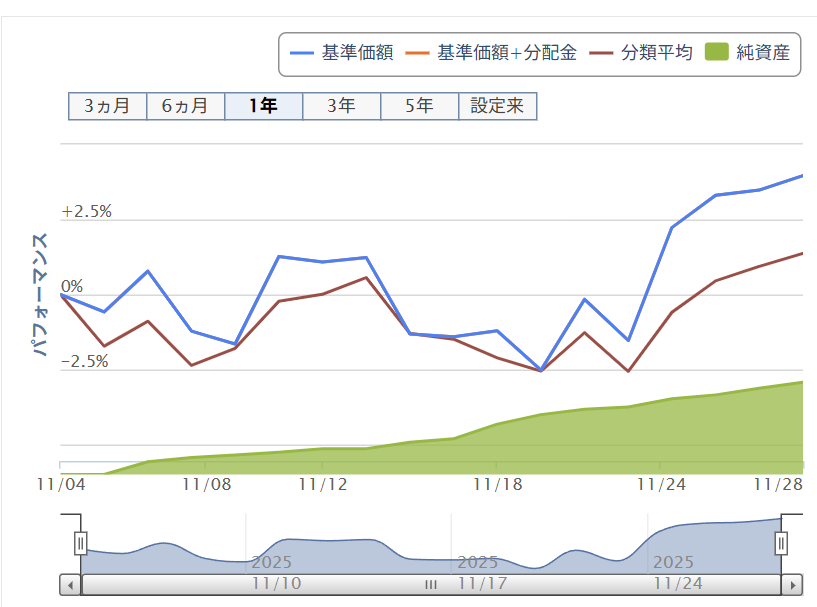The height and width of the screenshot is (607, 817).
Task: Select the 3ヵ月 period tab
Action: click(107, 106)
